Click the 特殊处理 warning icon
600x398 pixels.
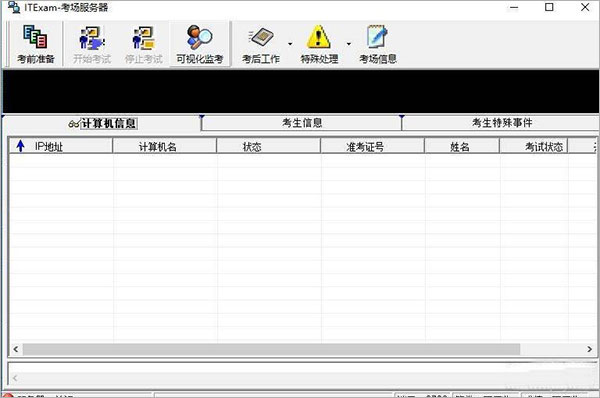[x=319, y=44]
